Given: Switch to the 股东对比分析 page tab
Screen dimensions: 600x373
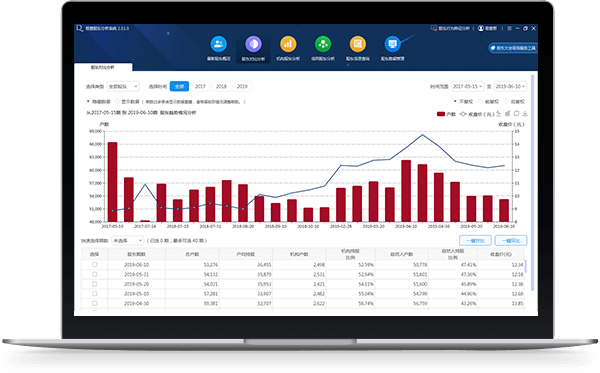Looking at the screenshot, I should click(103, 67).
